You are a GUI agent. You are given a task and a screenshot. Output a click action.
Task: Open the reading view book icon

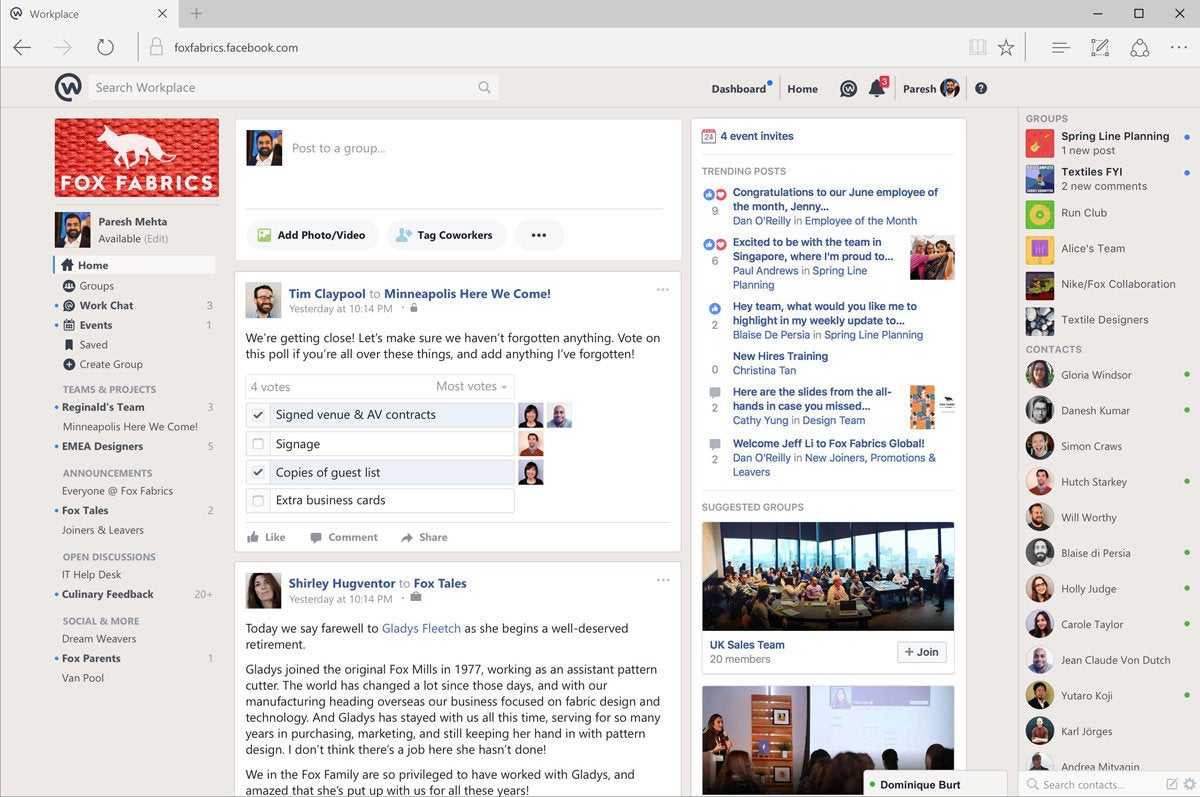click(x=977, y=47)
